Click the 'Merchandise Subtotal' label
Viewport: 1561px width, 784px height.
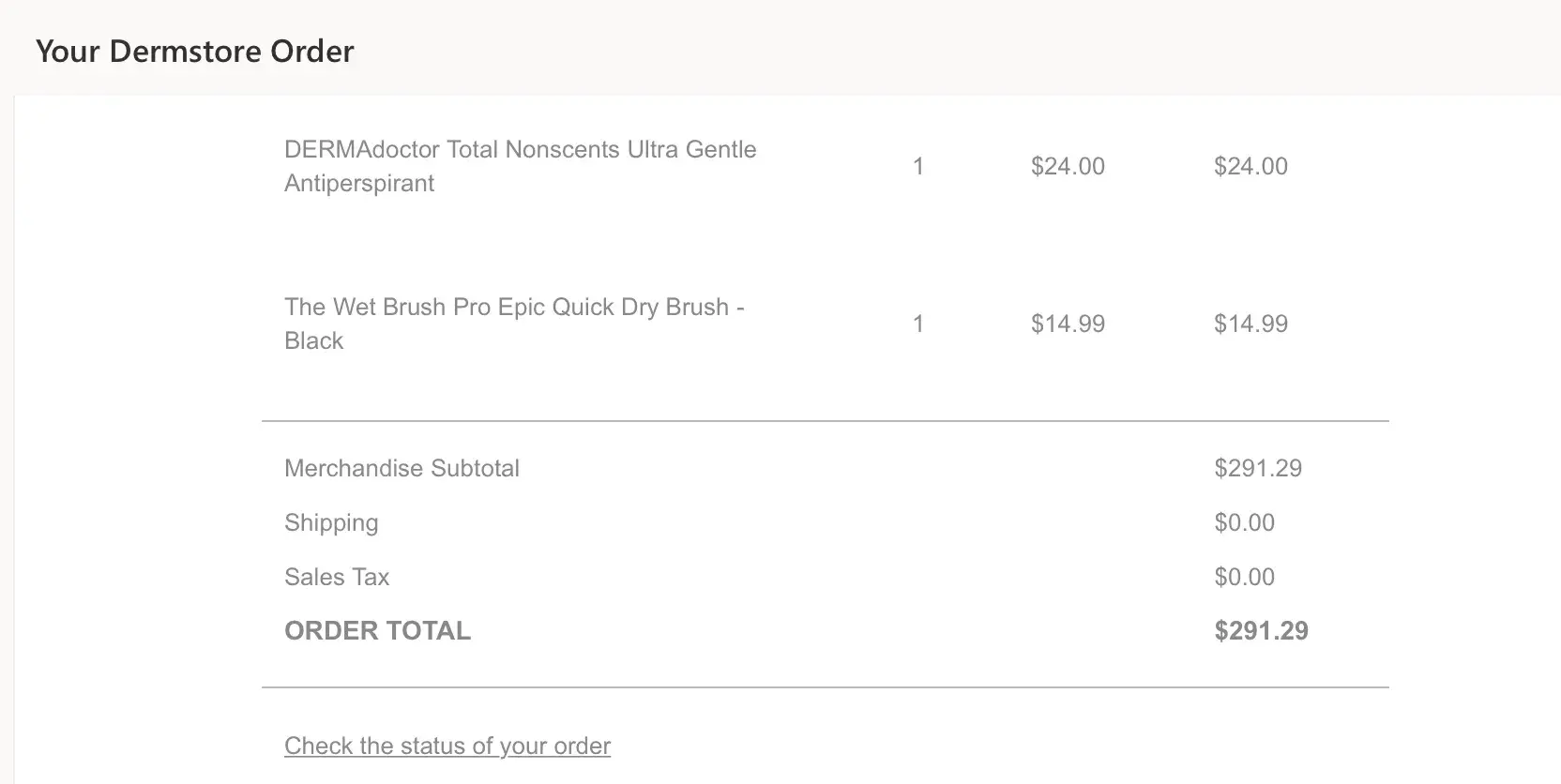tap(402, 468)
